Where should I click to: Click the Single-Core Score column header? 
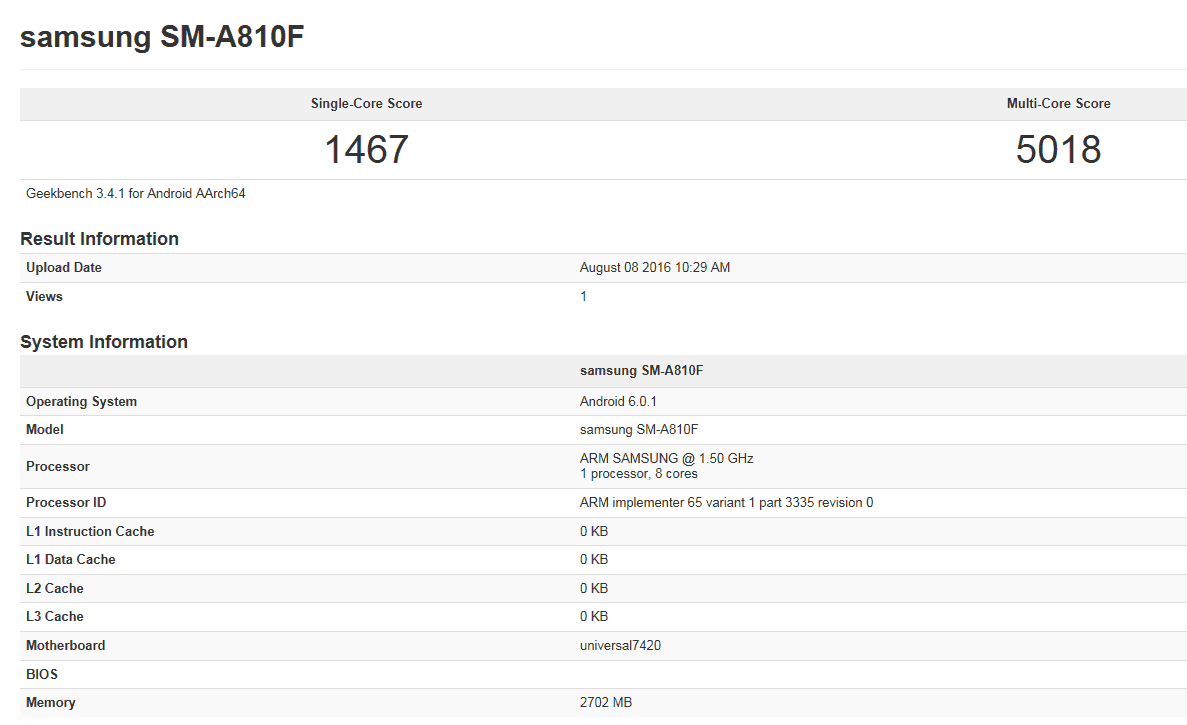coord(366,103)
